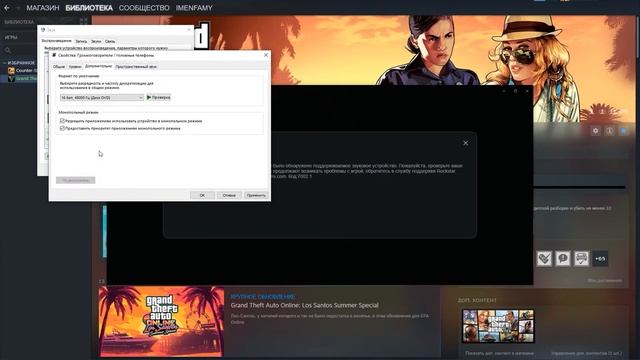
Task: Open the БИБЛИОТЕКА section in Steam
Action: (x=89, y=8)
